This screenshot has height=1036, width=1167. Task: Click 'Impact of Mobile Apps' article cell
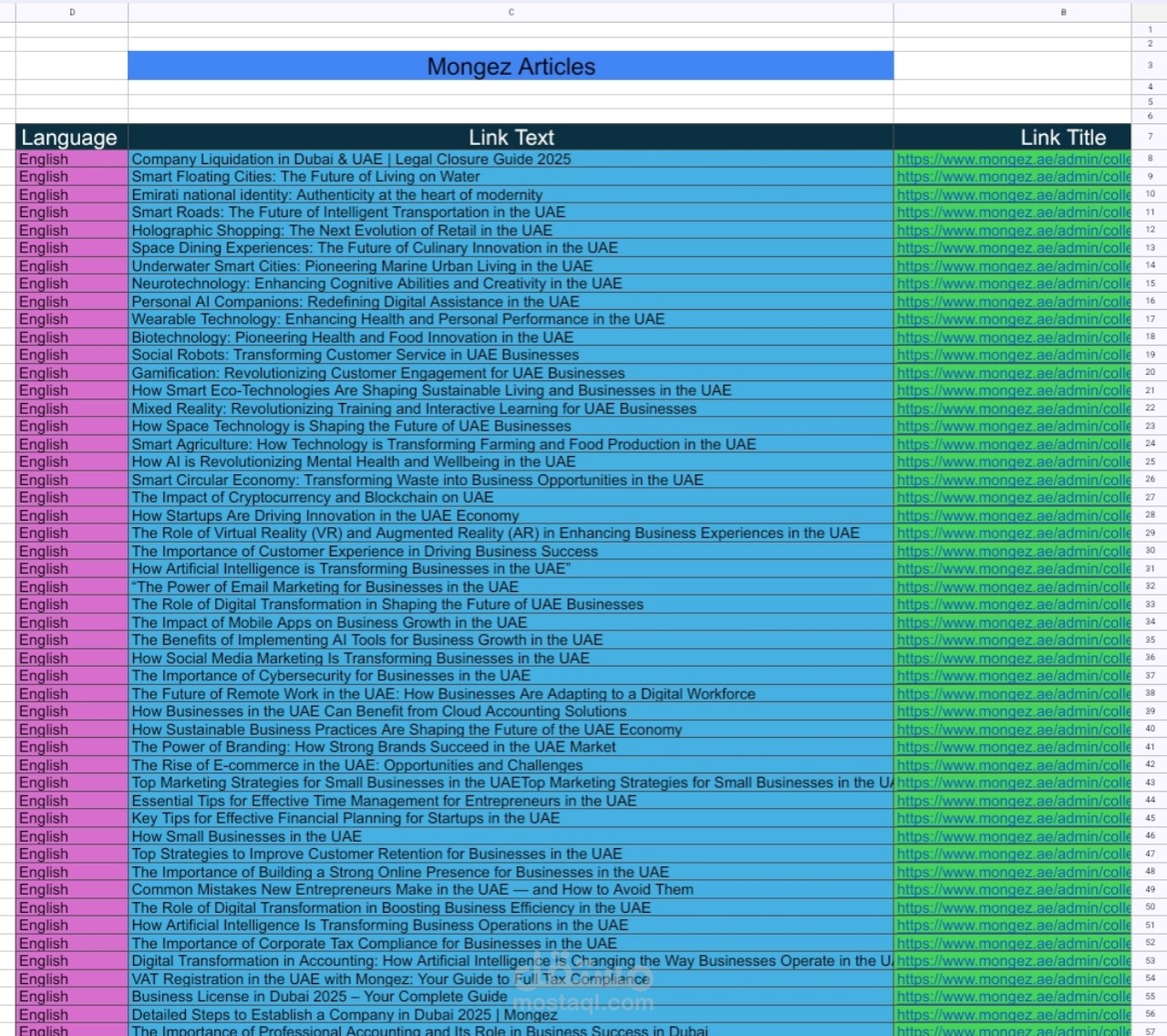pos(511,622)
